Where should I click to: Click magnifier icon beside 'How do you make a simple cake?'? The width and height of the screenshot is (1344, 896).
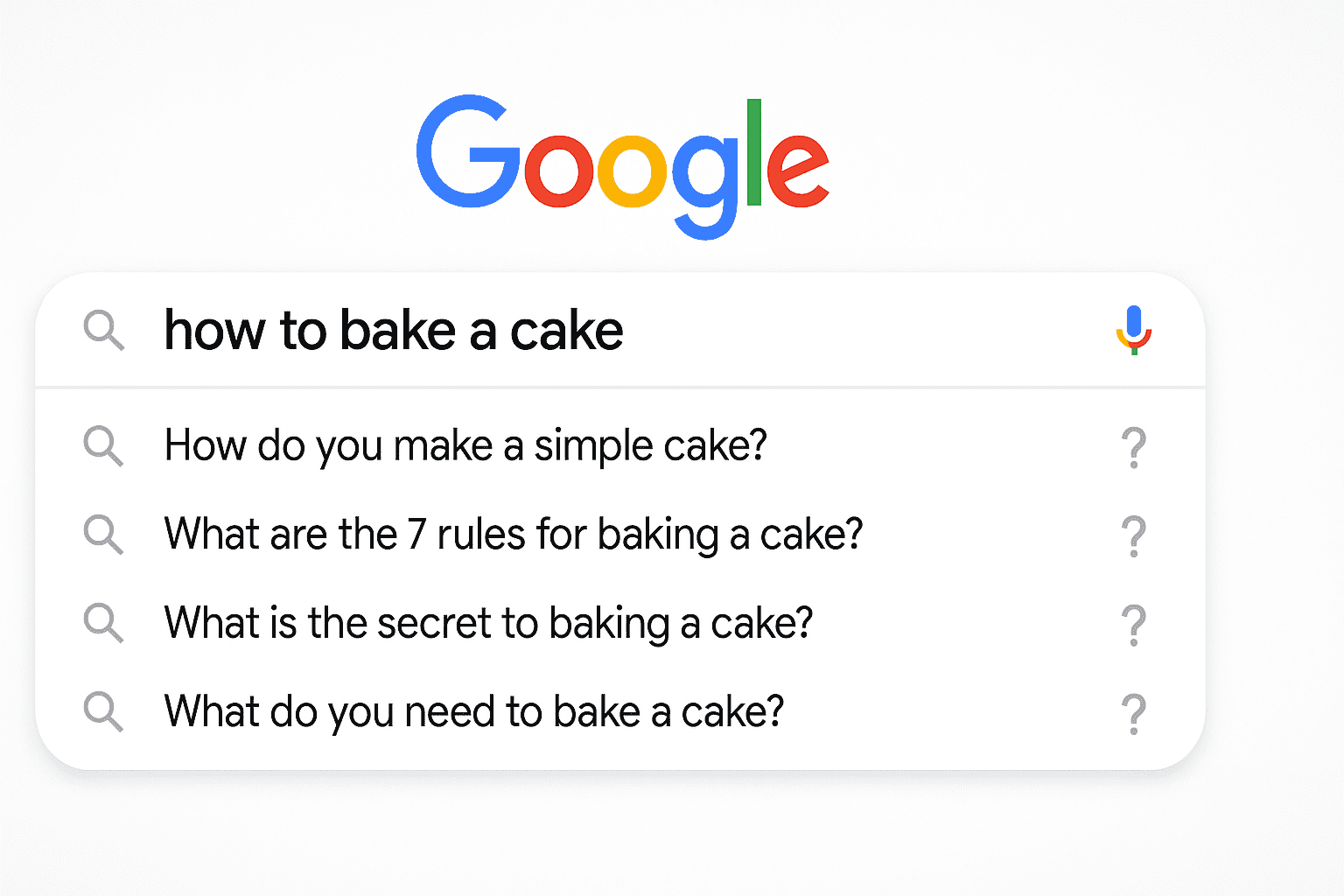point(104,446)
